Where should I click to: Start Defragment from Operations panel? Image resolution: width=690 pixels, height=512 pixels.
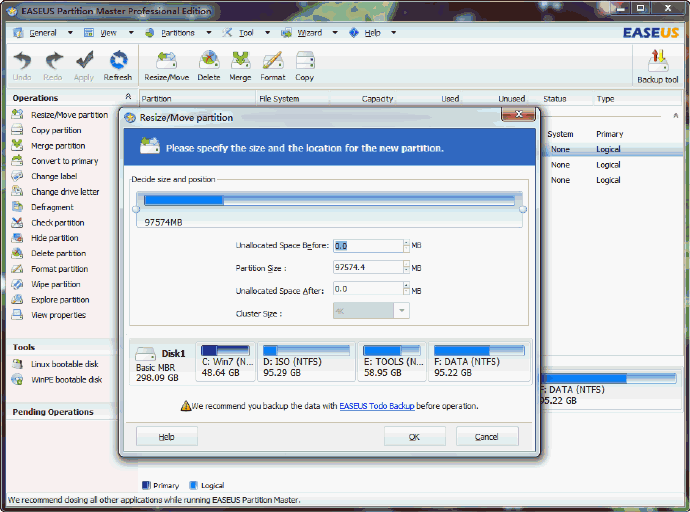click(x=52, y=207)
